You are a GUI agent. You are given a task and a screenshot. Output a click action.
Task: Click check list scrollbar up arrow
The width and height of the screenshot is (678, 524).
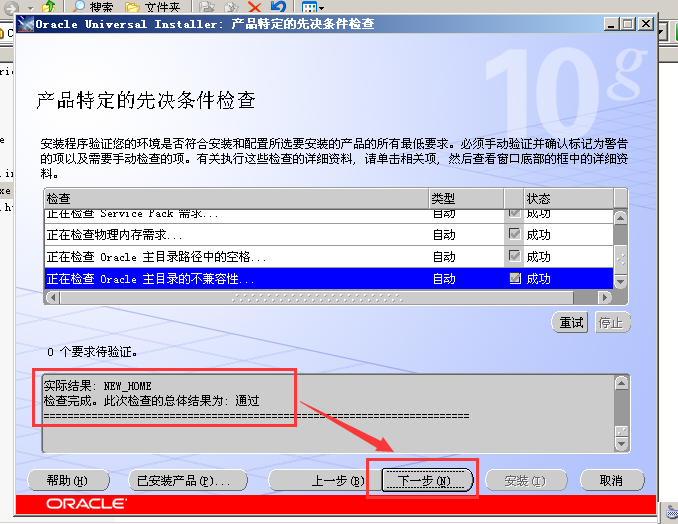[620, 217]
